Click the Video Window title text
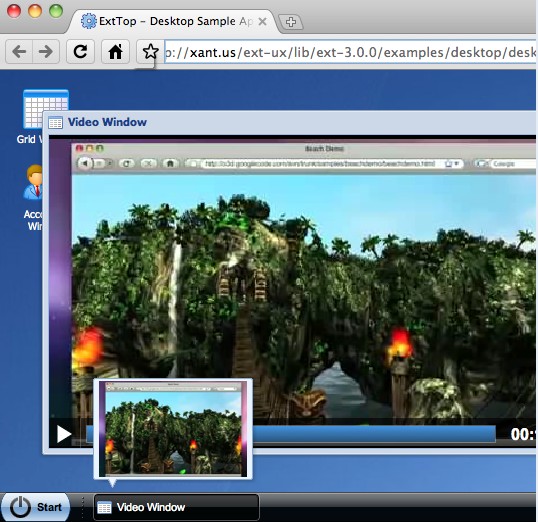 (x=107, y=122)
